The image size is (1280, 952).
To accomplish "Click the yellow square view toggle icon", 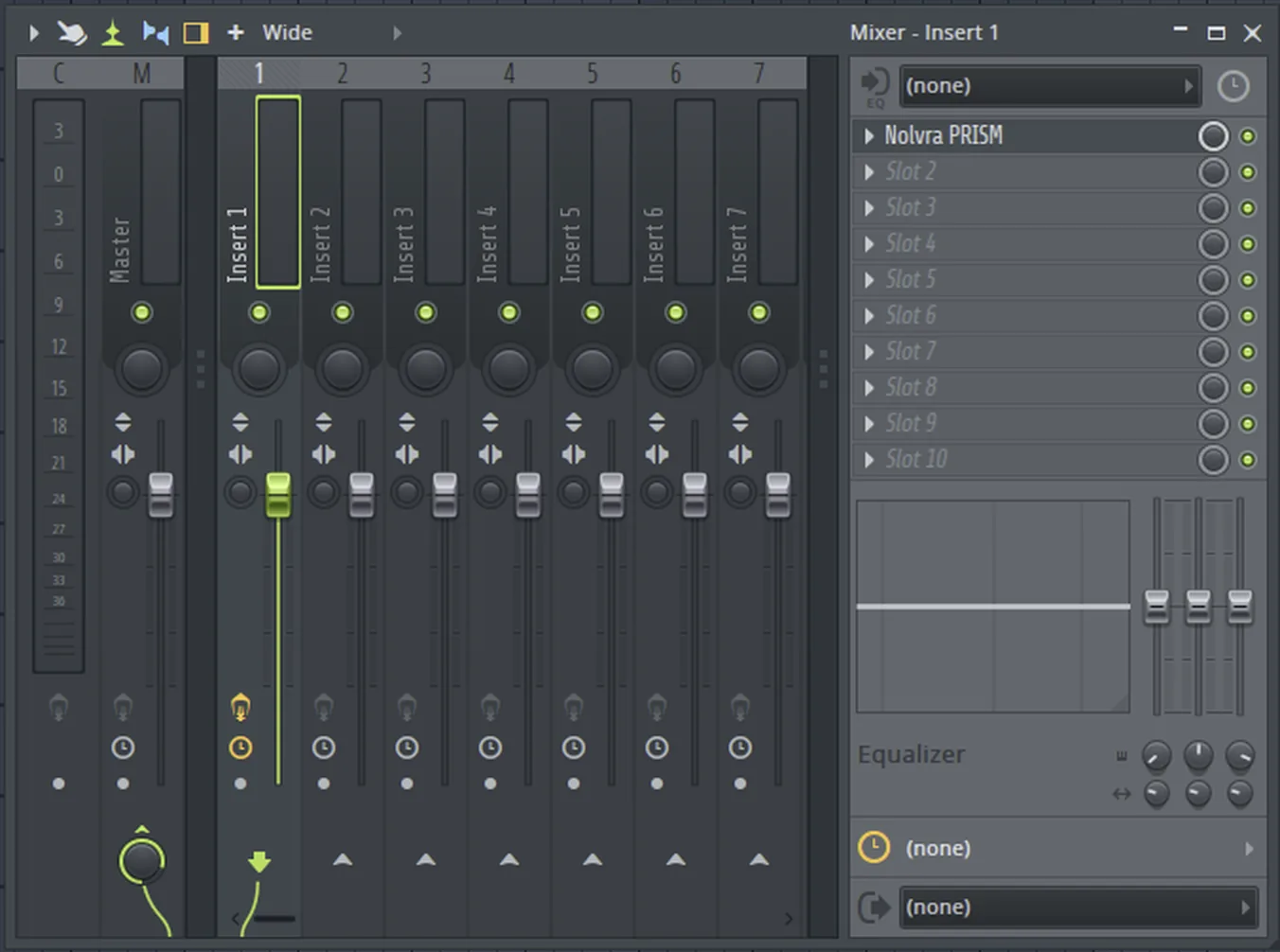I will pyautogui.click(x=196, y=33).
